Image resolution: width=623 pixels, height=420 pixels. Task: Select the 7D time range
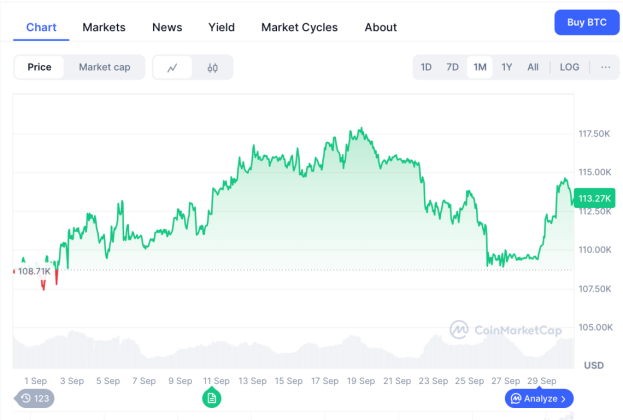[452, 67]
